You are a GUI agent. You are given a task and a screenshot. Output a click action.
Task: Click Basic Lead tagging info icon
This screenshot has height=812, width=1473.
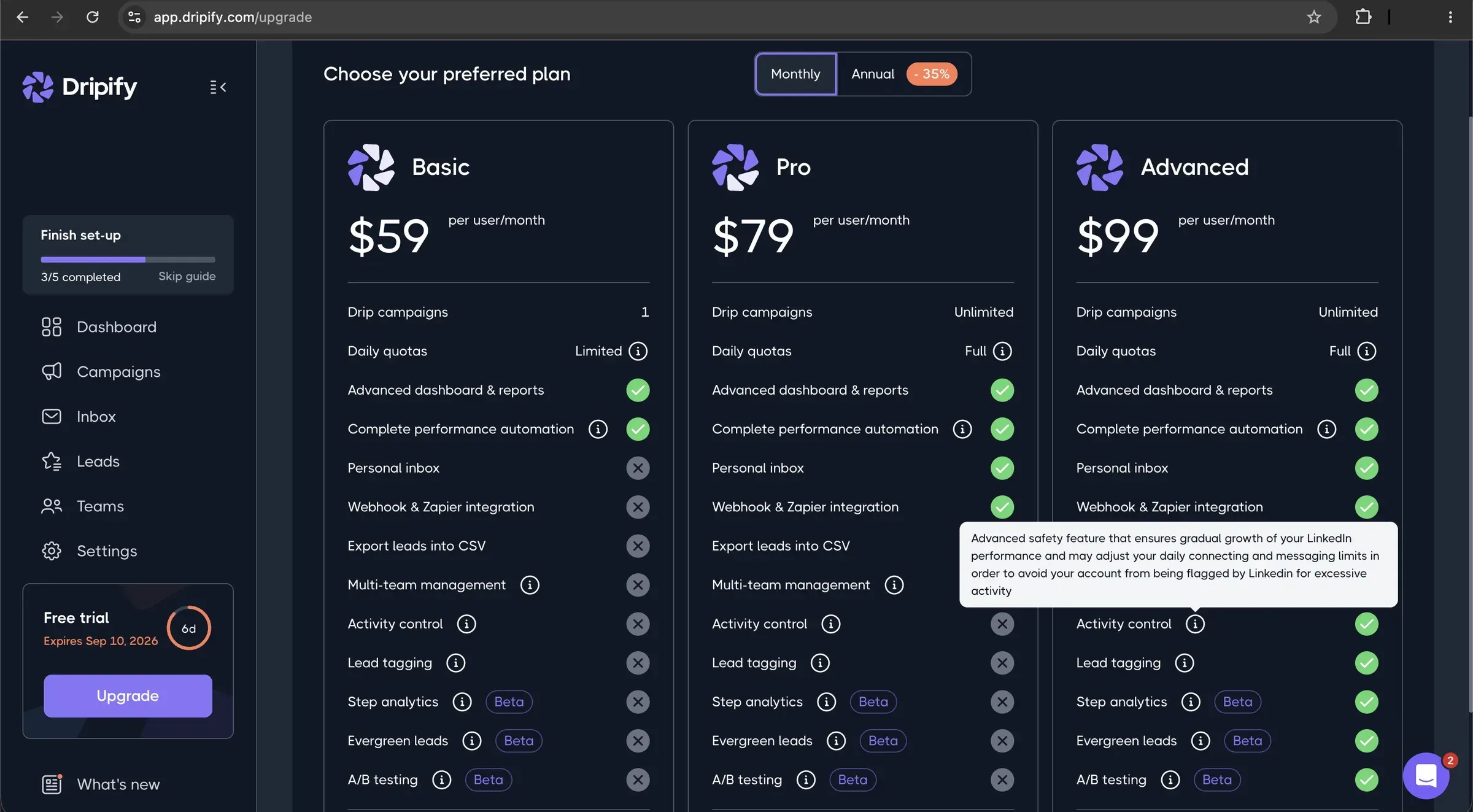(455, 663)
